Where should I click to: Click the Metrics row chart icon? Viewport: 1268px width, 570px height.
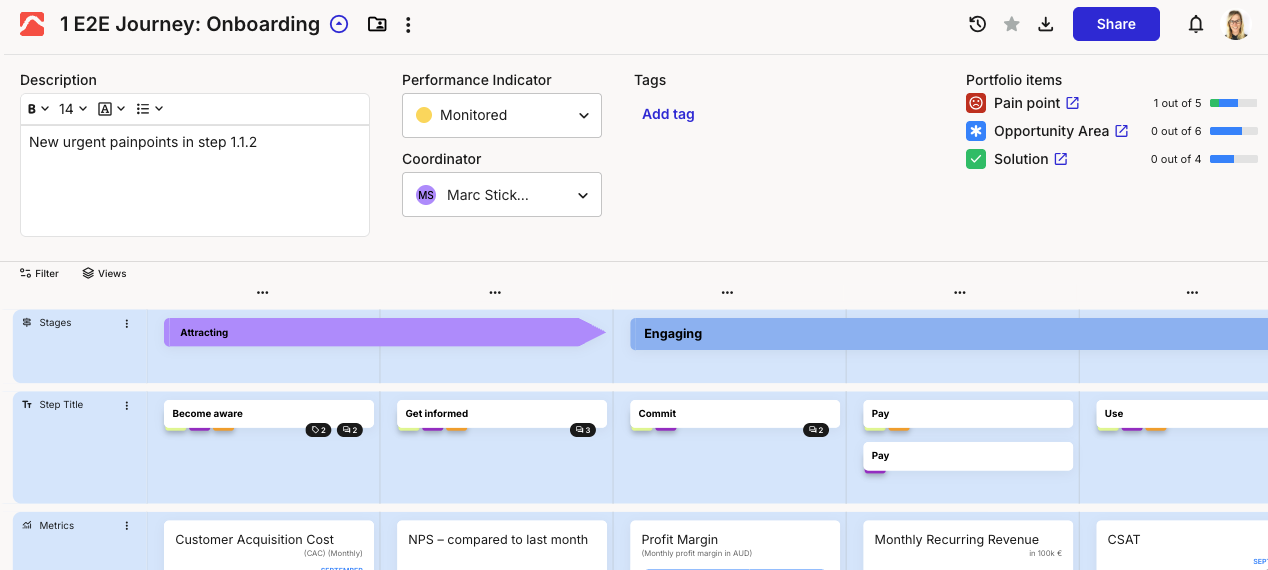[27, 526]
